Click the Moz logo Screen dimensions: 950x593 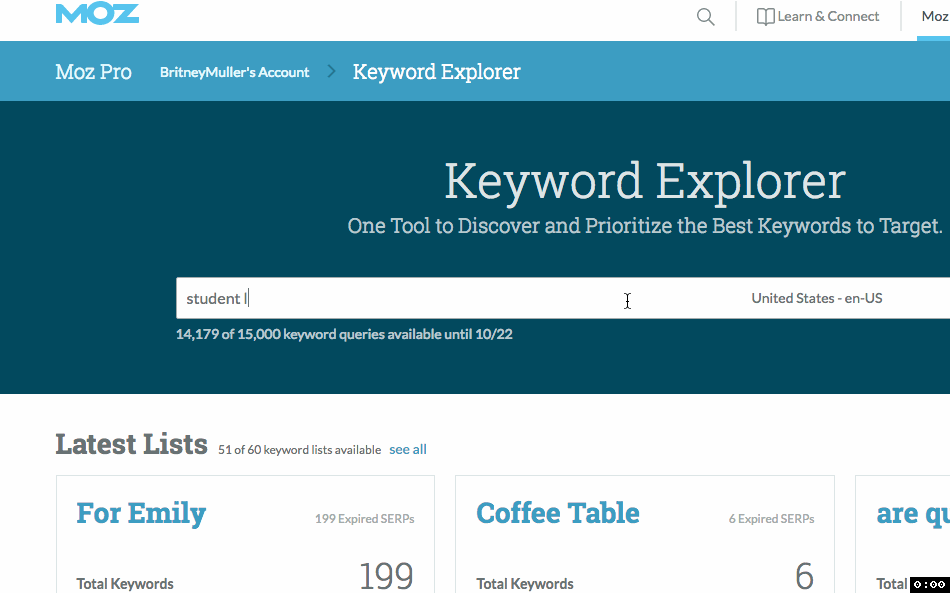(x=97, y=14)
